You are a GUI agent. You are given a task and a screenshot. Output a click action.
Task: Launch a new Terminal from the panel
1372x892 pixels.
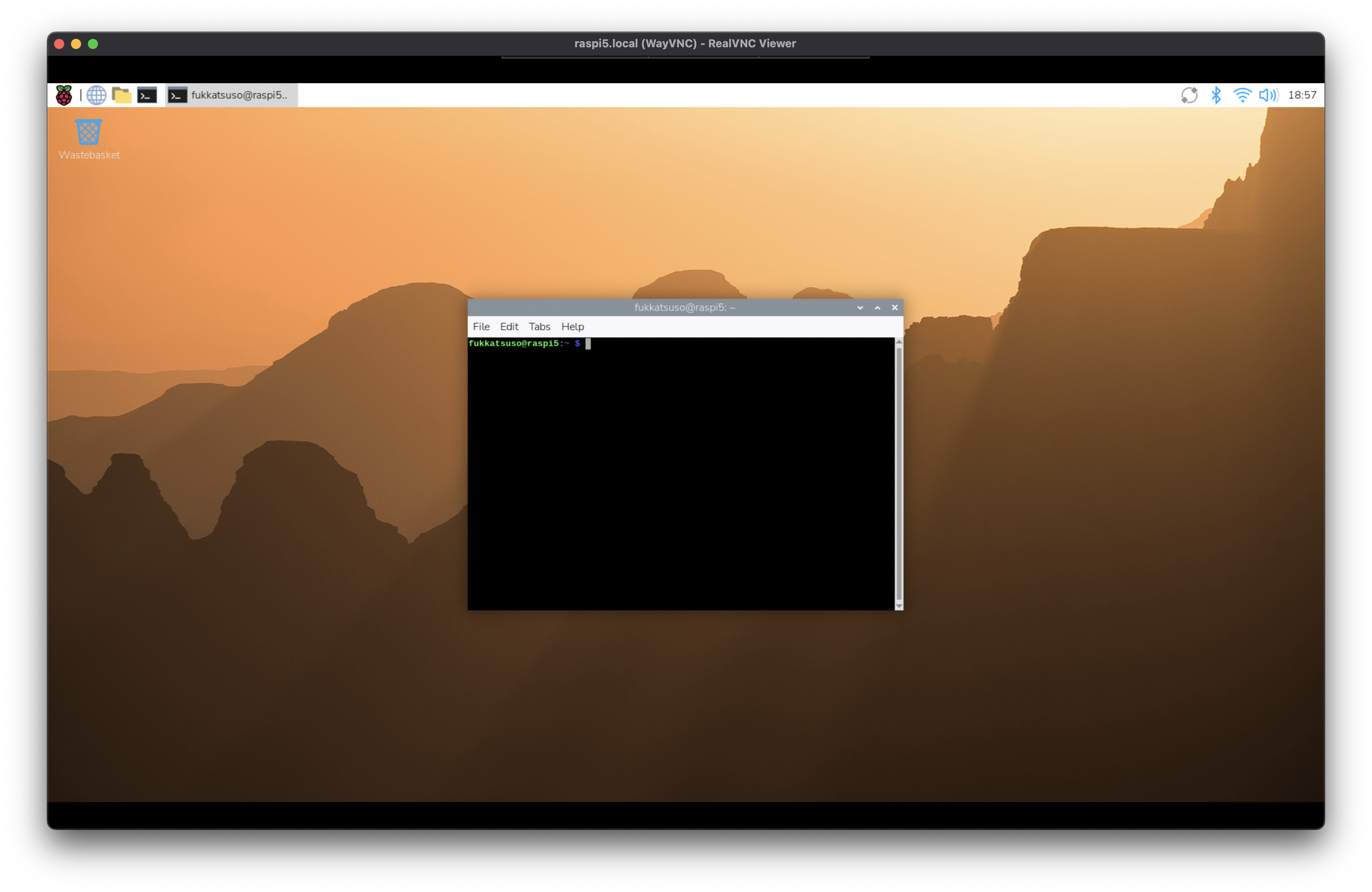(x=147, y=95)
